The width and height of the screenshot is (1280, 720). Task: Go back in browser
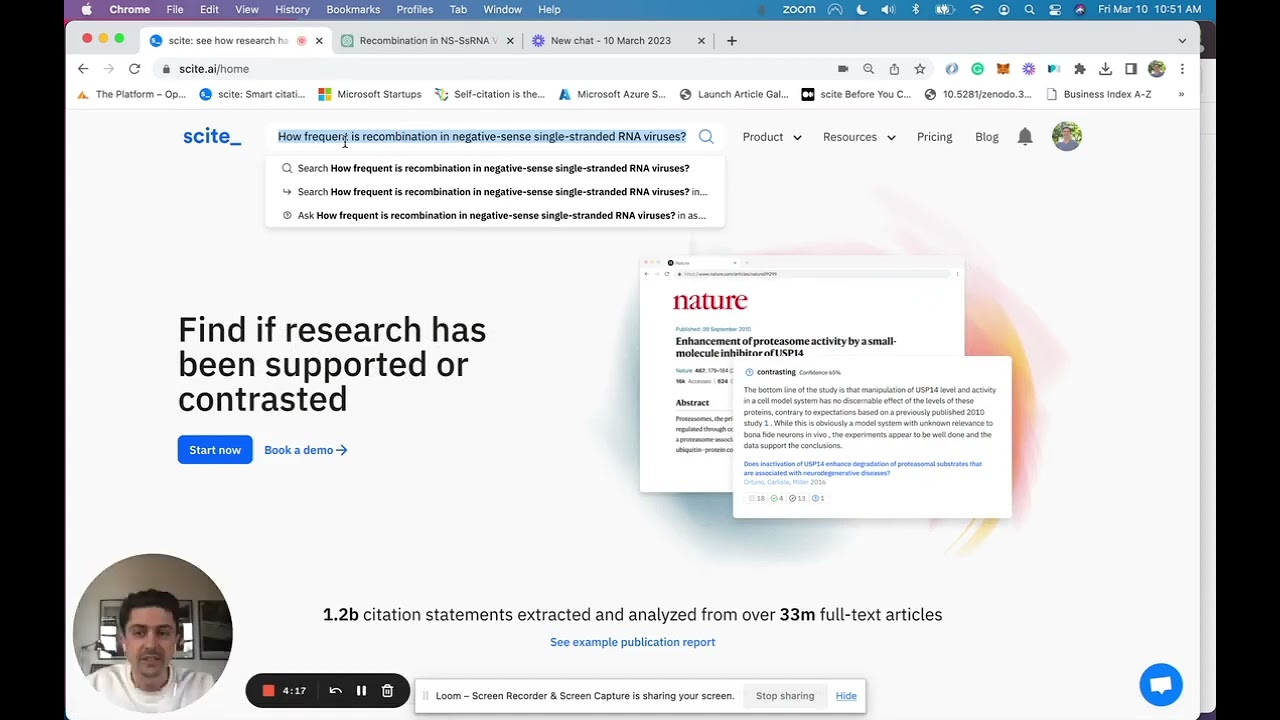coord(83,69)
